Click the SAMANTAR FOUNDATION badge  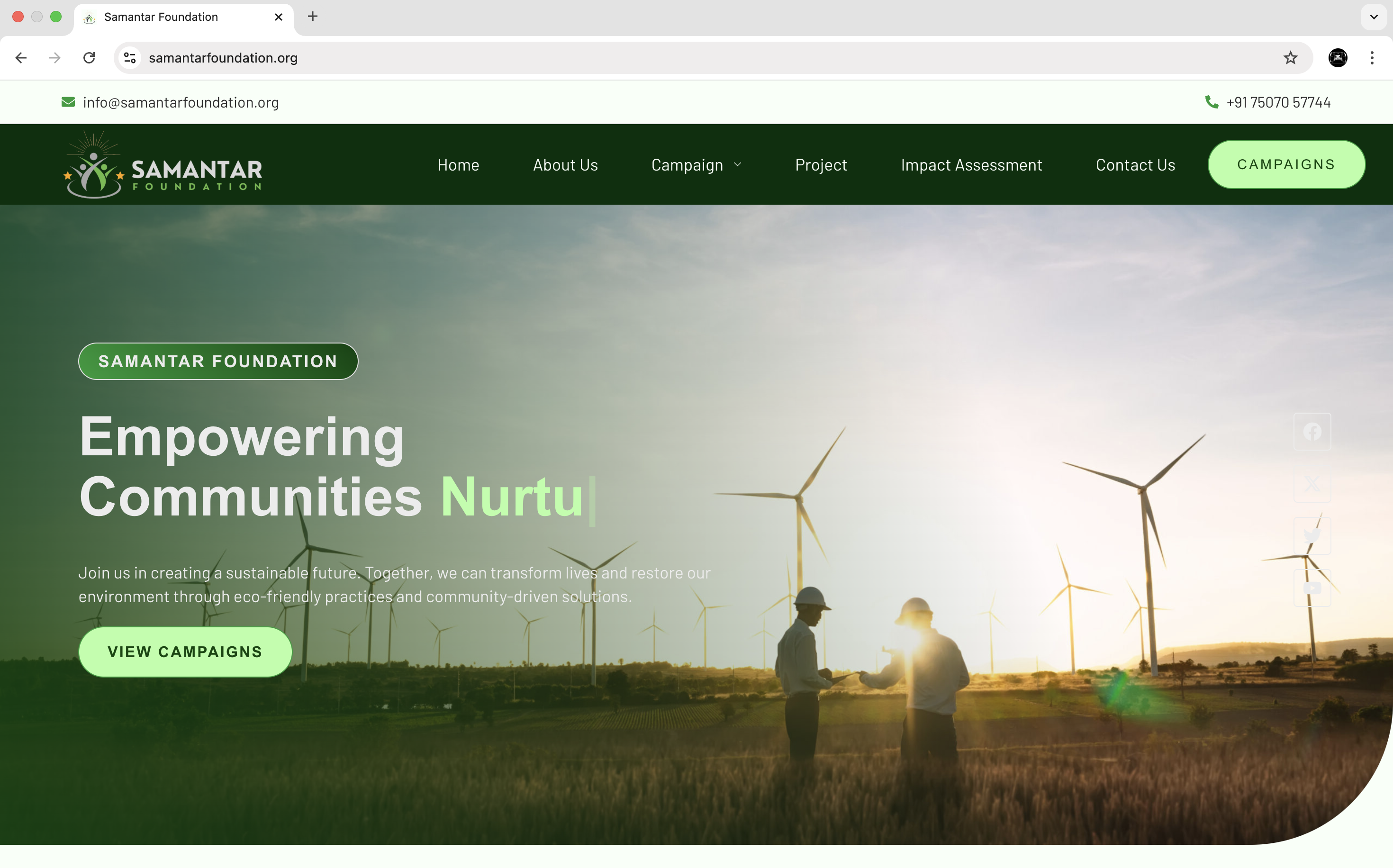click(218, 361)
